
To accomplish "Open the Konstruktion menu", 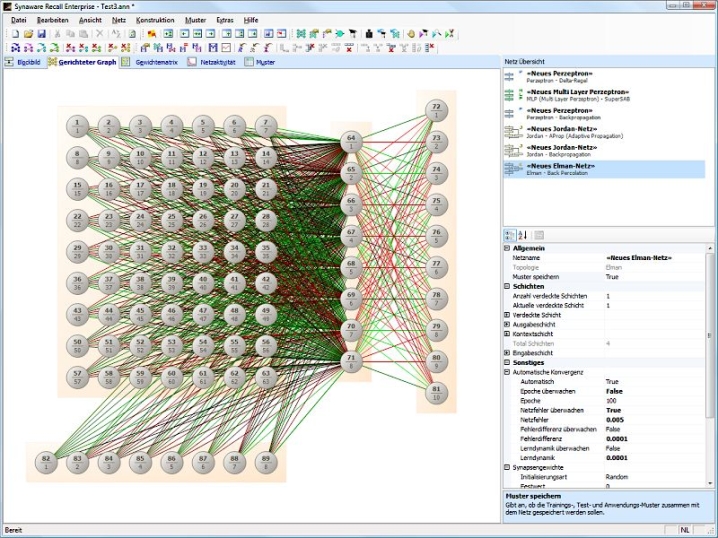I will coord(155,20).
